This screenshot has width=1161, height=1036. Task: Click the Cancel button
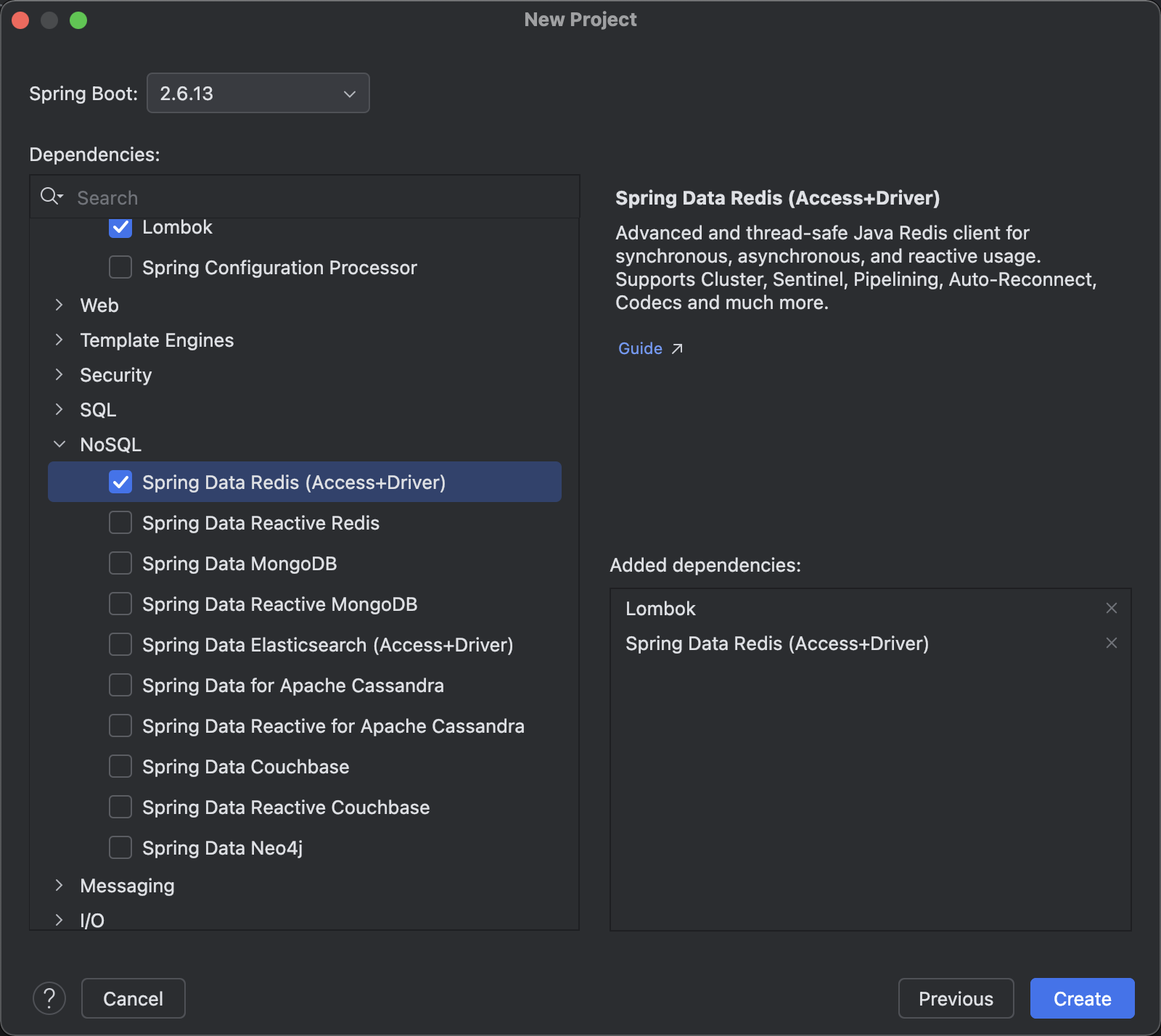pyautogui.click(x=134, y=998)
